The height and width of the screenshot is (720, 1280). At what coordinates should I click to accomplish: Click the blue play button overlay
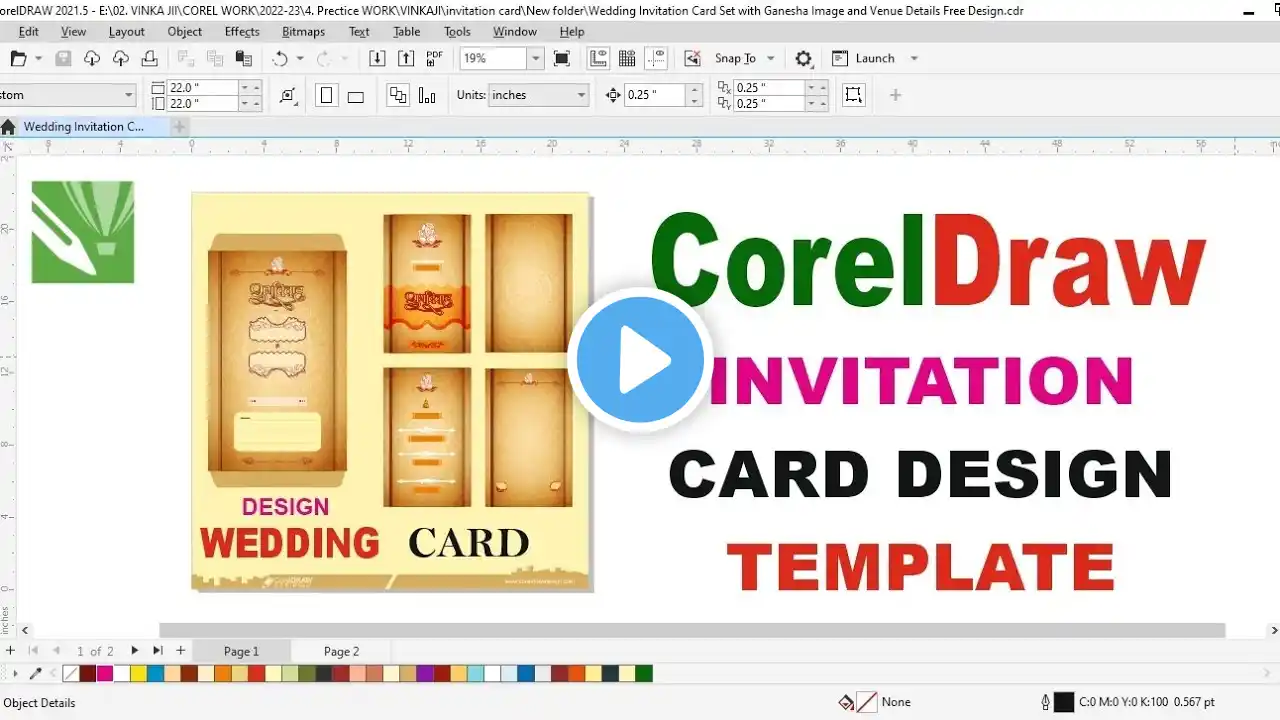click(x=640, y=360)
